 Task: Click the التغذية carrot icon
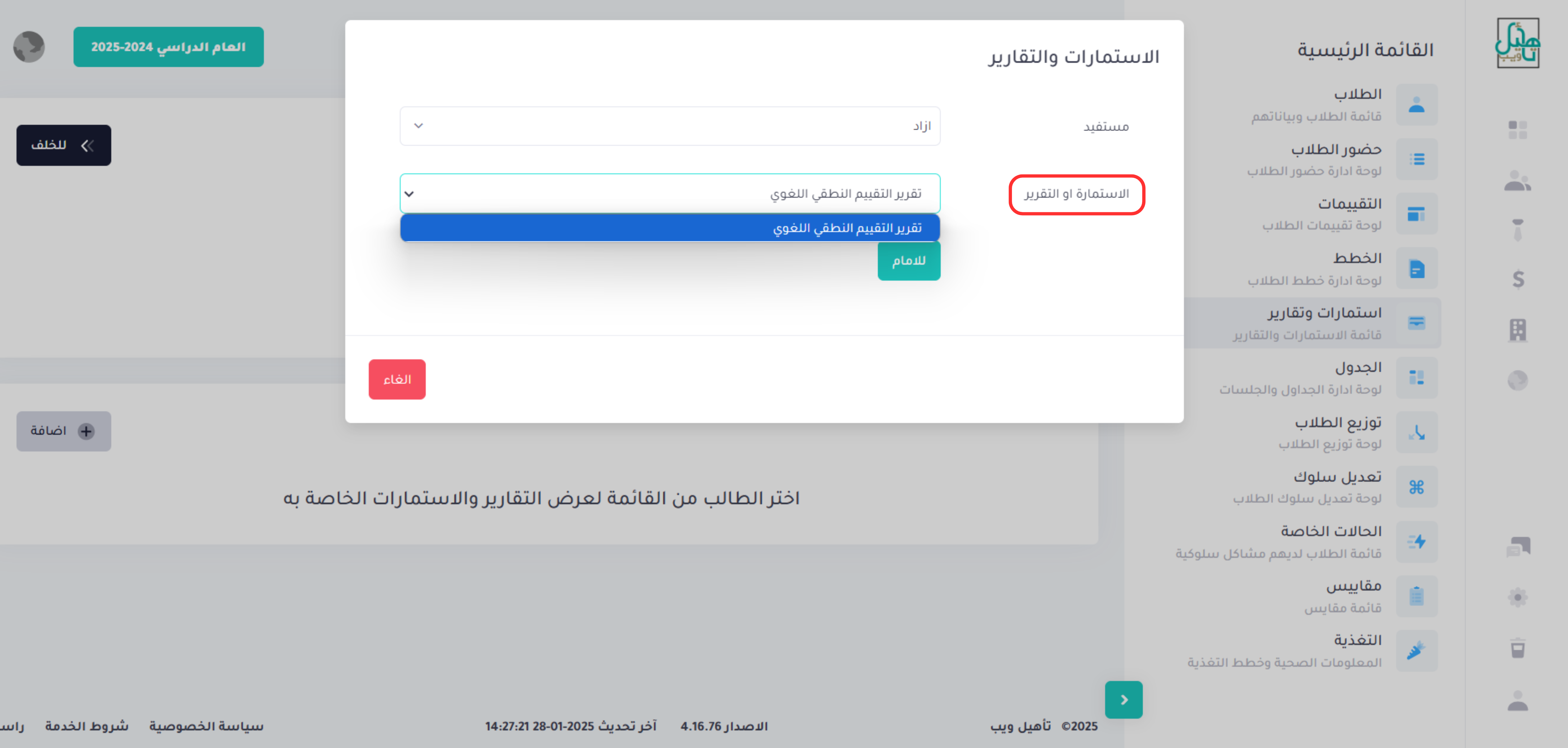[x=1416, y=651]
